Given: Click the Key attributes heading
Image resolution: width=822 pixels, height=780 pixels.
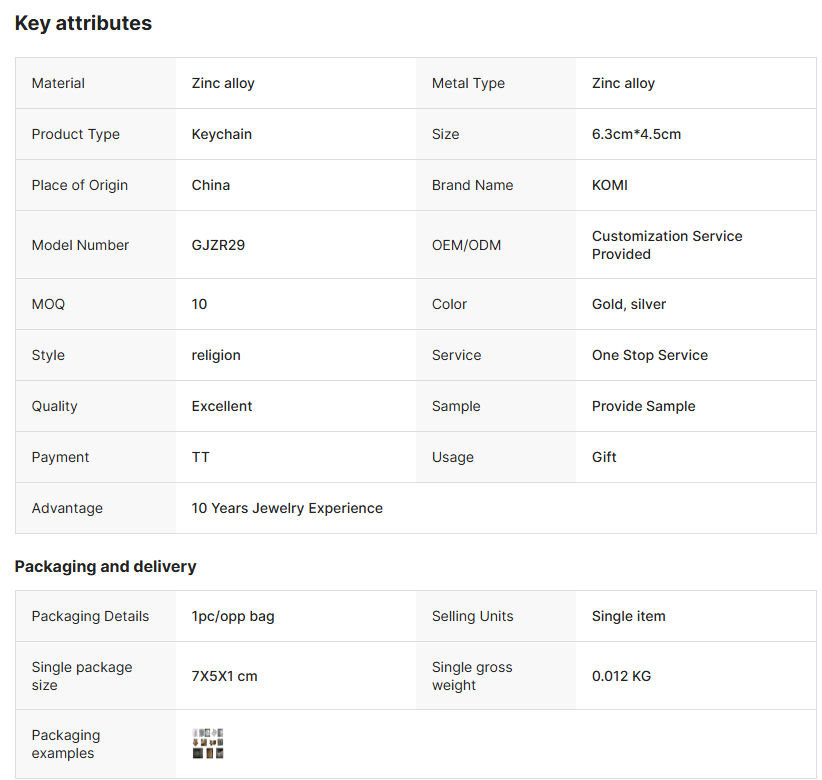Looking at the screenshot, I should 83,23.
